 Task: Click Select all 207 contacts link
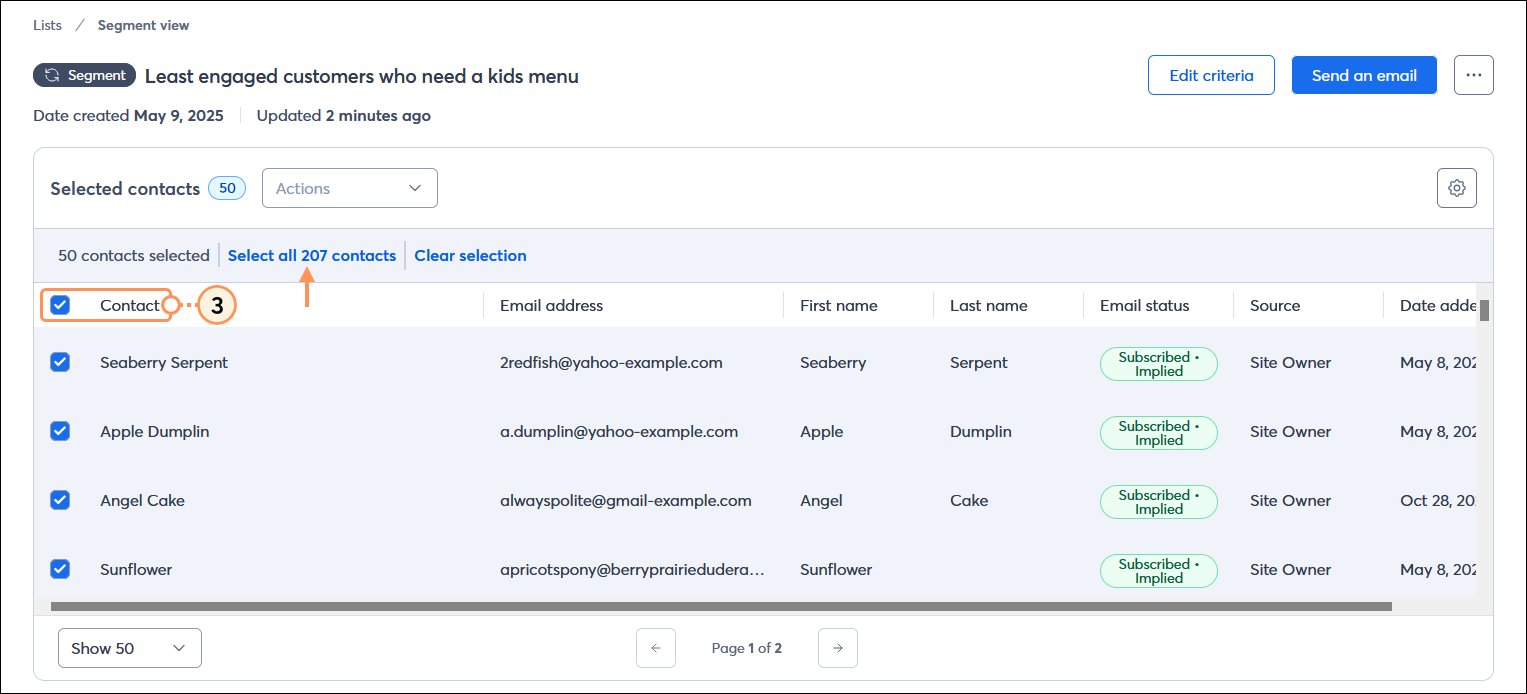[312, 255]
